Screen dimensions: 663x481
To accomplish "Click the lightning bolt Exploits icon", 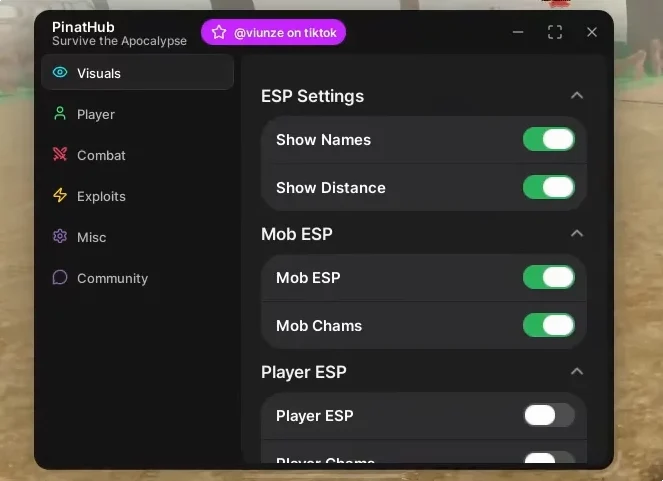I will (60, 195).
